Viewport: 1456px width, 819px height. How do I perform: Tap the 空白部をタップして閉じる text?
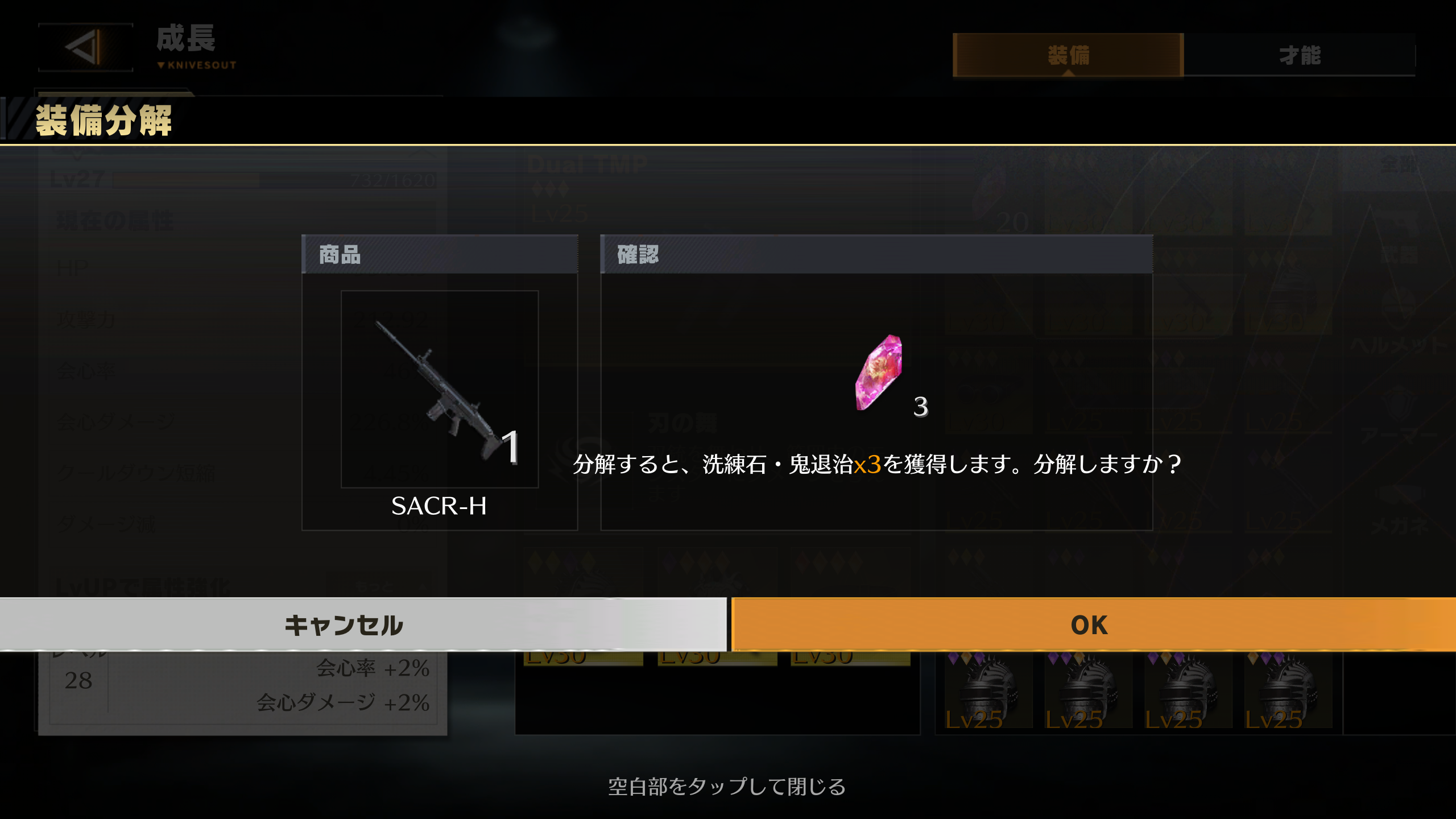[x=727, y=787]
